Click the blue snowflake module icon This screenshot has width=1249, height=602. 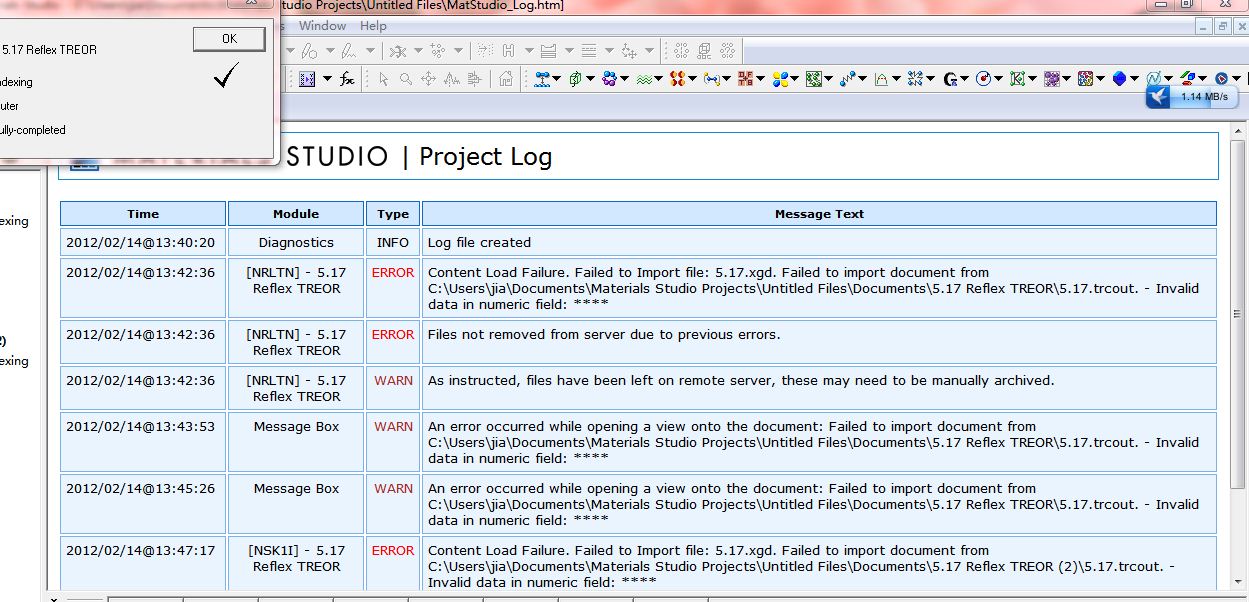pos(915,79)
